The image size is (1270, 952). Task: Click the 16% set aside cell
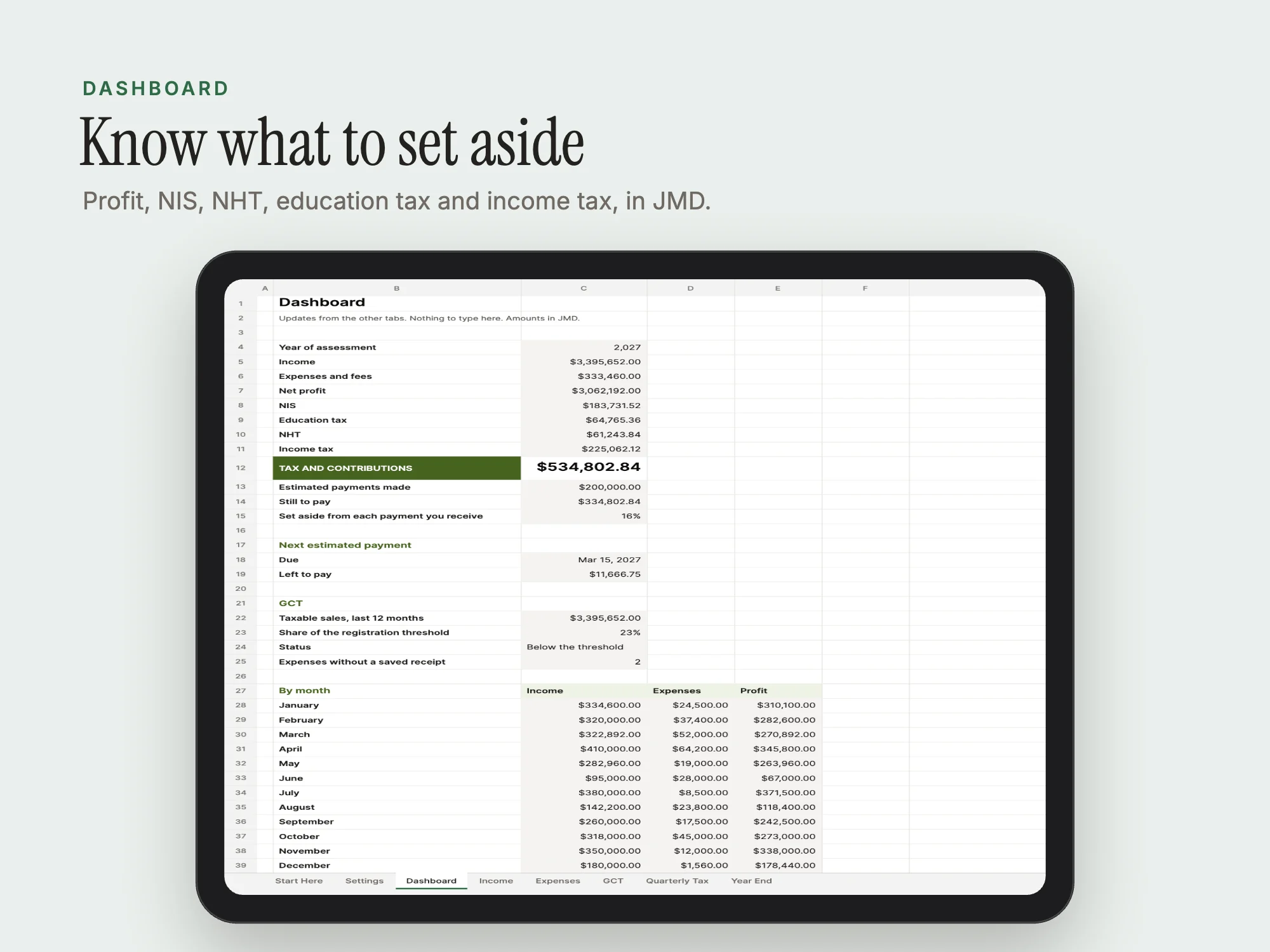tap(584, 516)
